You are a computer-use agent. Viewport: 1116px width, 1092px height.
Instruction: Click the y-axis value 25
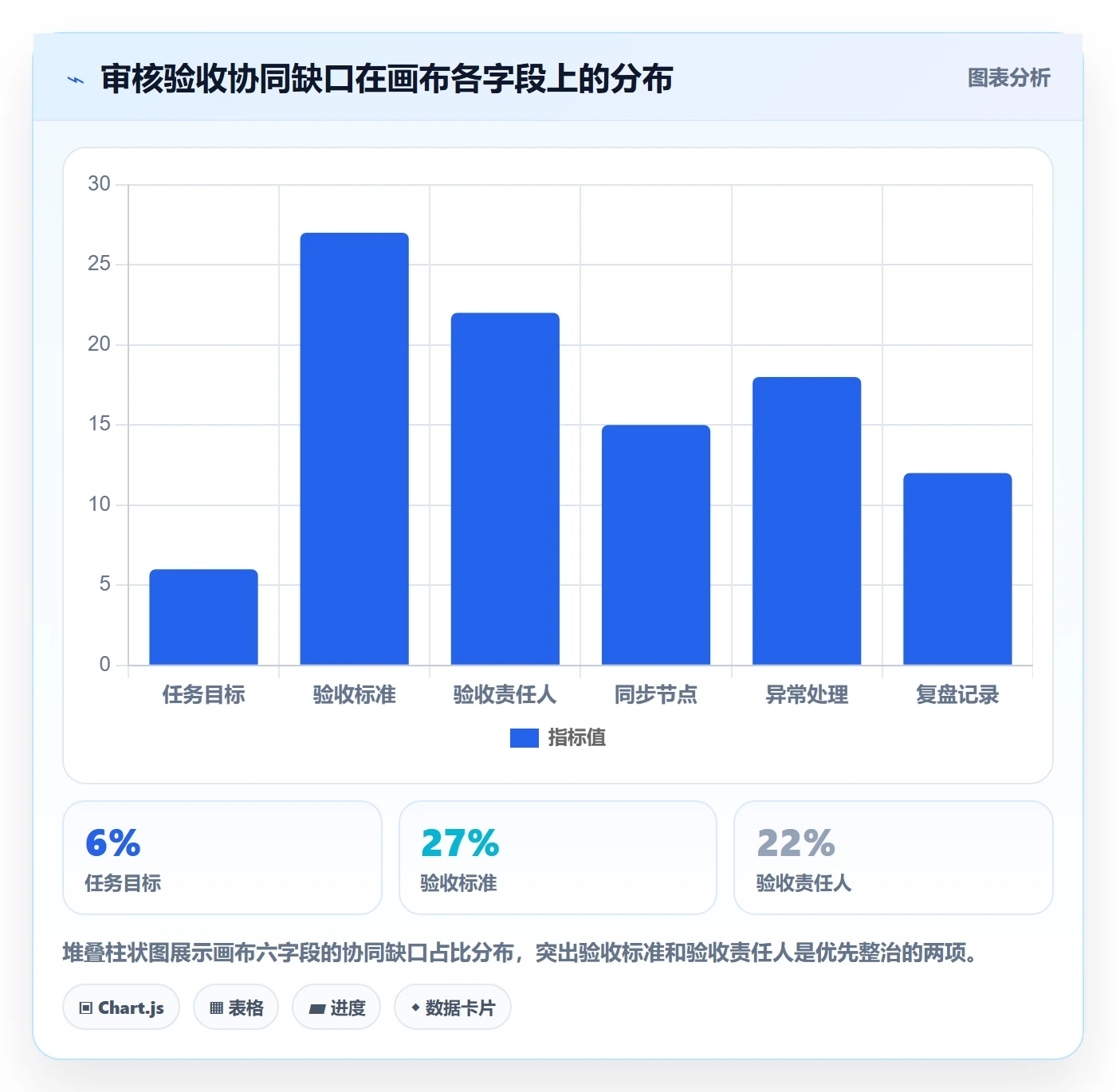coord(99,264)
